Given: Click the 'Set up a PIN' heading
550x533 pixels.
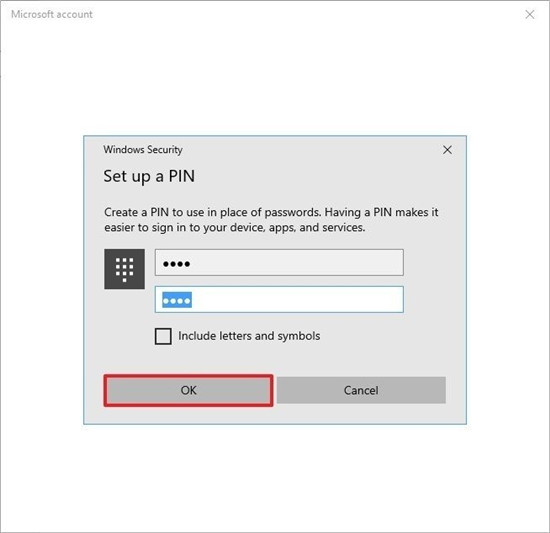Looking at the screenshot, I should 149,176.
